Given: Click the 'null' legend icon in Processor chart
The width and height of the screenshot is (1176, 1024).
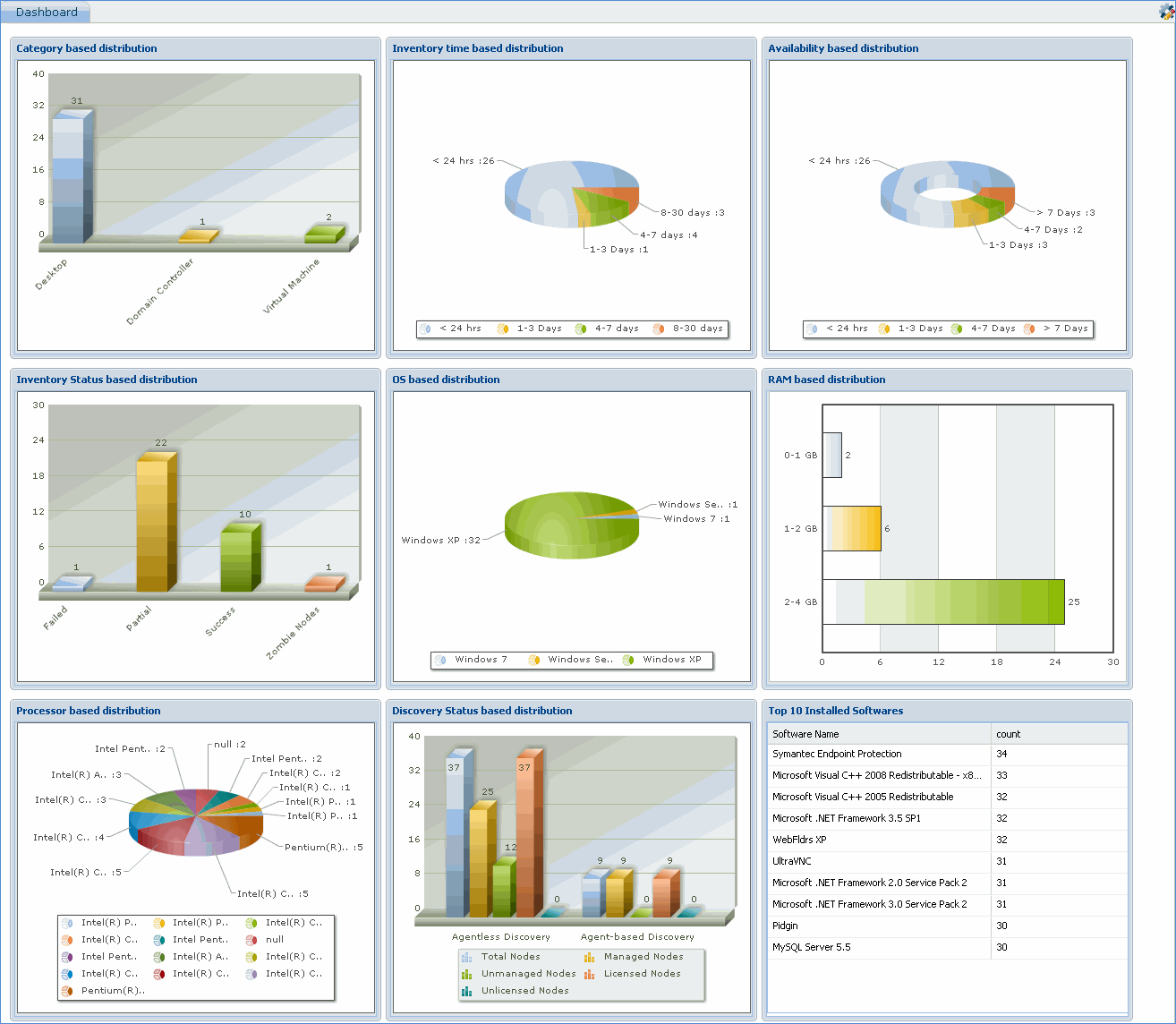Looking at the screenshot, I should pos(251,940).
